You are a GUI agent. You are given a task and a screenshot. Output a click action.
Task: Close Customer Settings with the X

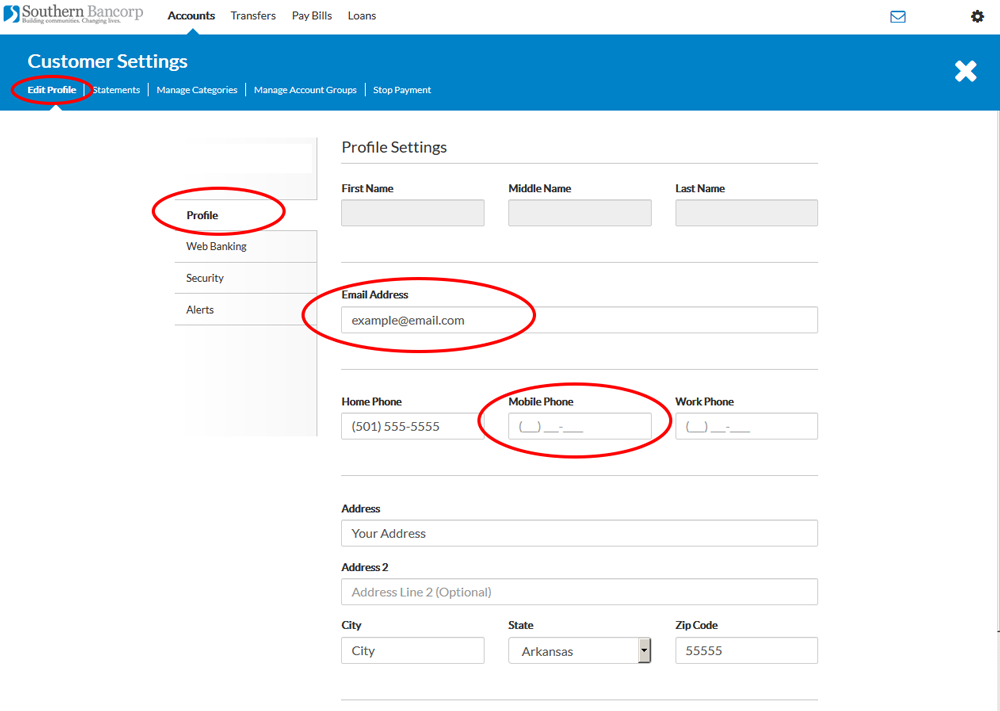[x=966, y=71]
